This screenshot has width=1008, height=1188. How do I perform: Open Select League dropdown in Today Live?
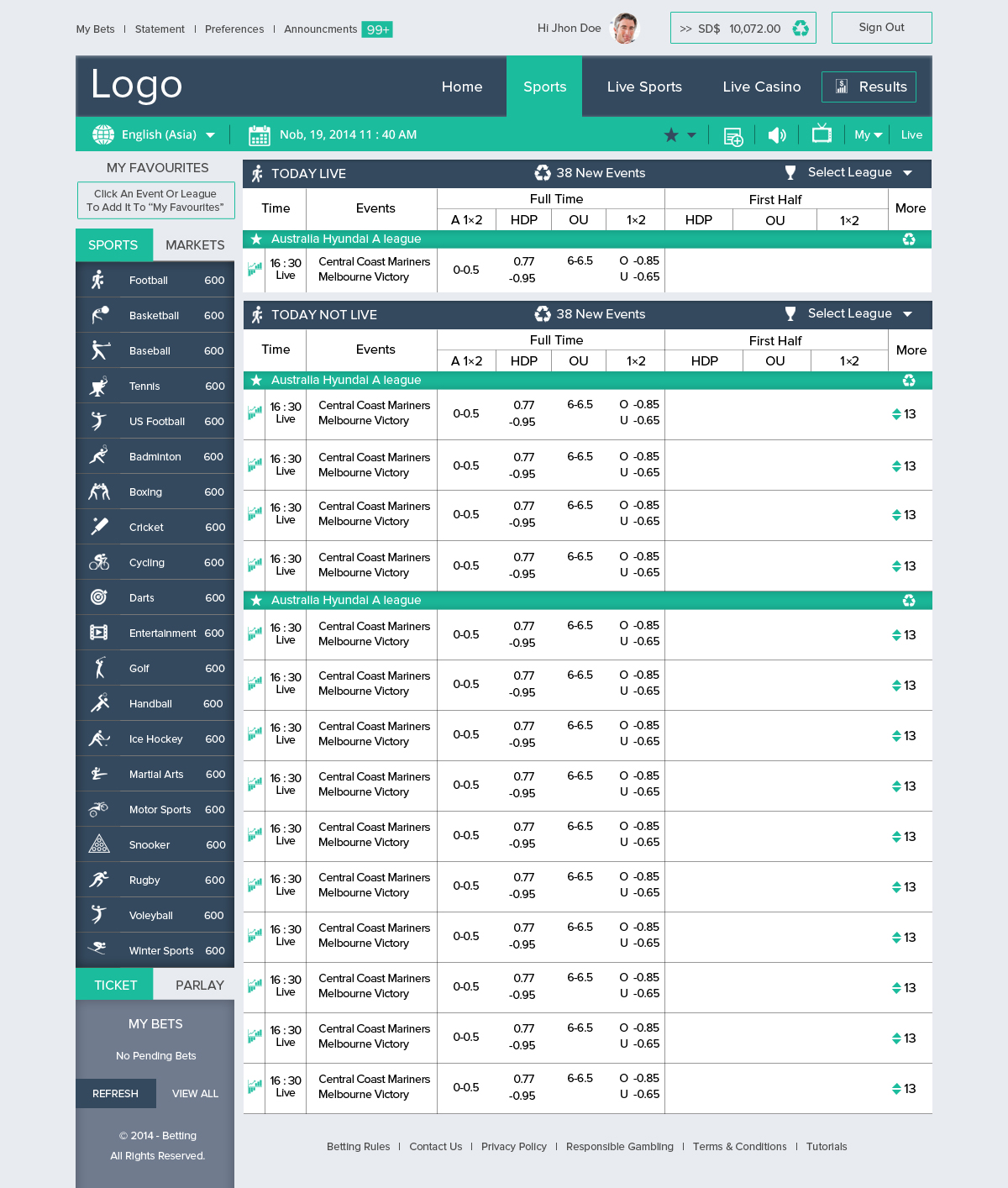pos(859,172)
